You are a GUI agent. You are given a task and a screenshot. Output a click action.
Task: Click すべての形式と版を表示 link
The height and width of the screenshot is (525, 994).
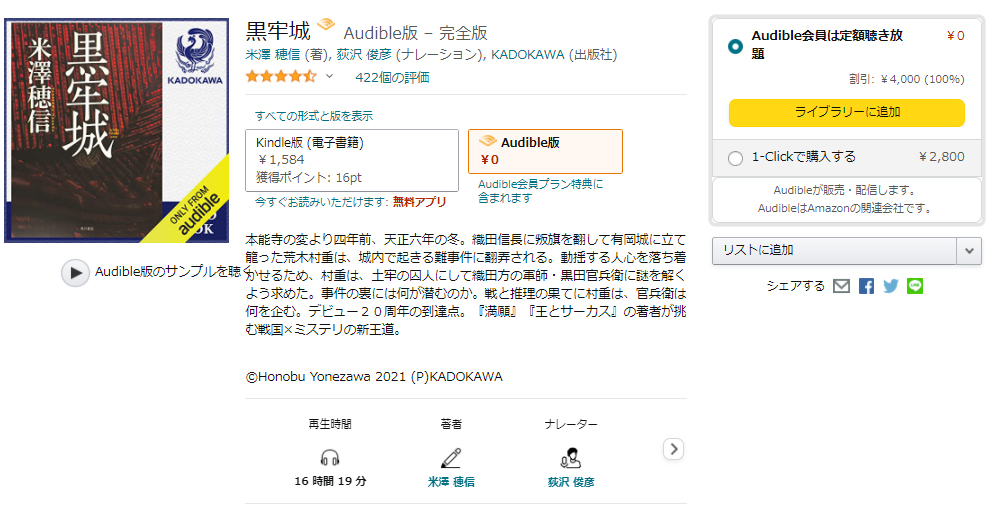click(x=314, y=116)
